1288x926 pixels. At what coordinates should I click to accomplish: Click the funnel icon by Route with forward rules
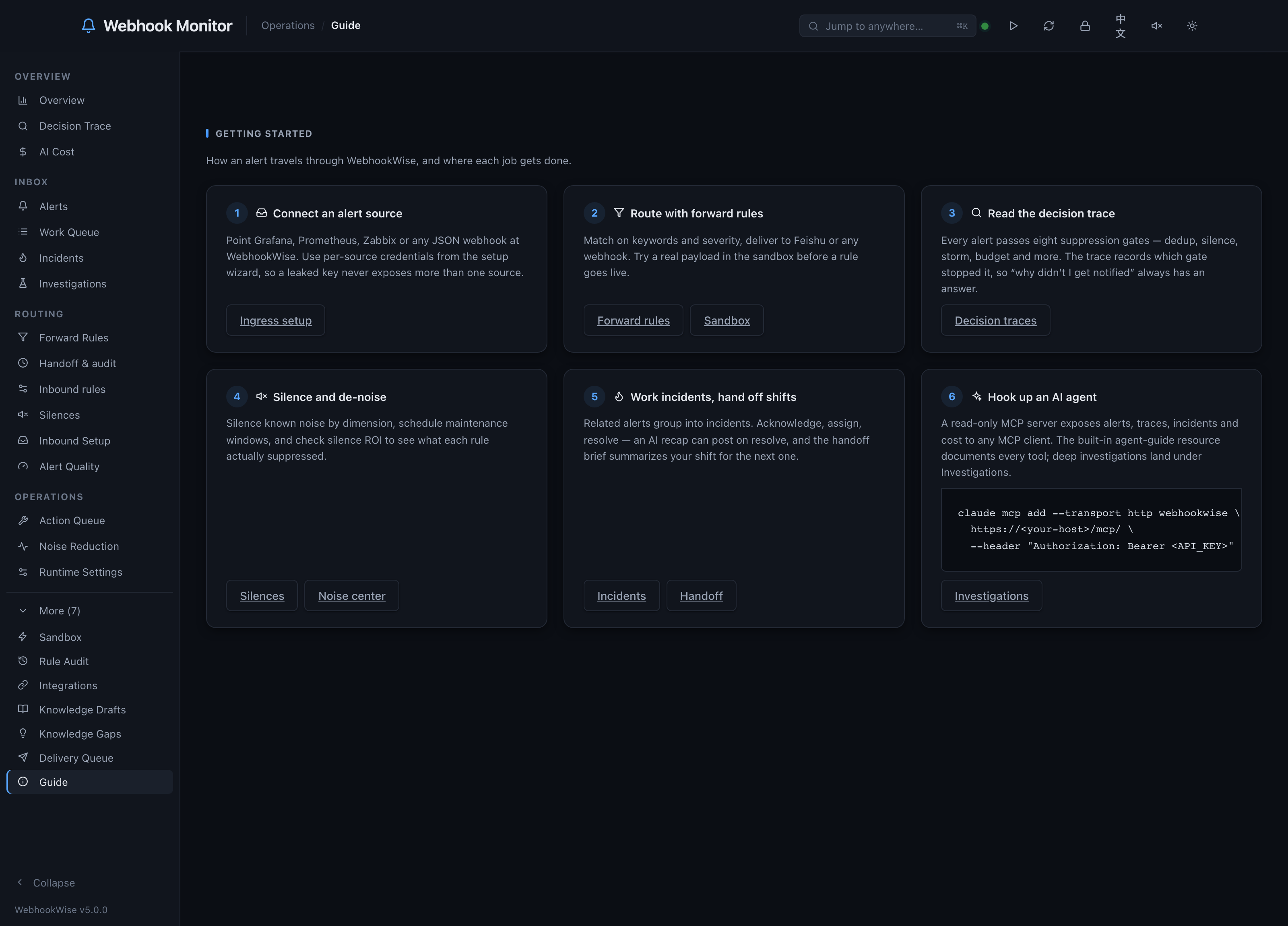619,213
